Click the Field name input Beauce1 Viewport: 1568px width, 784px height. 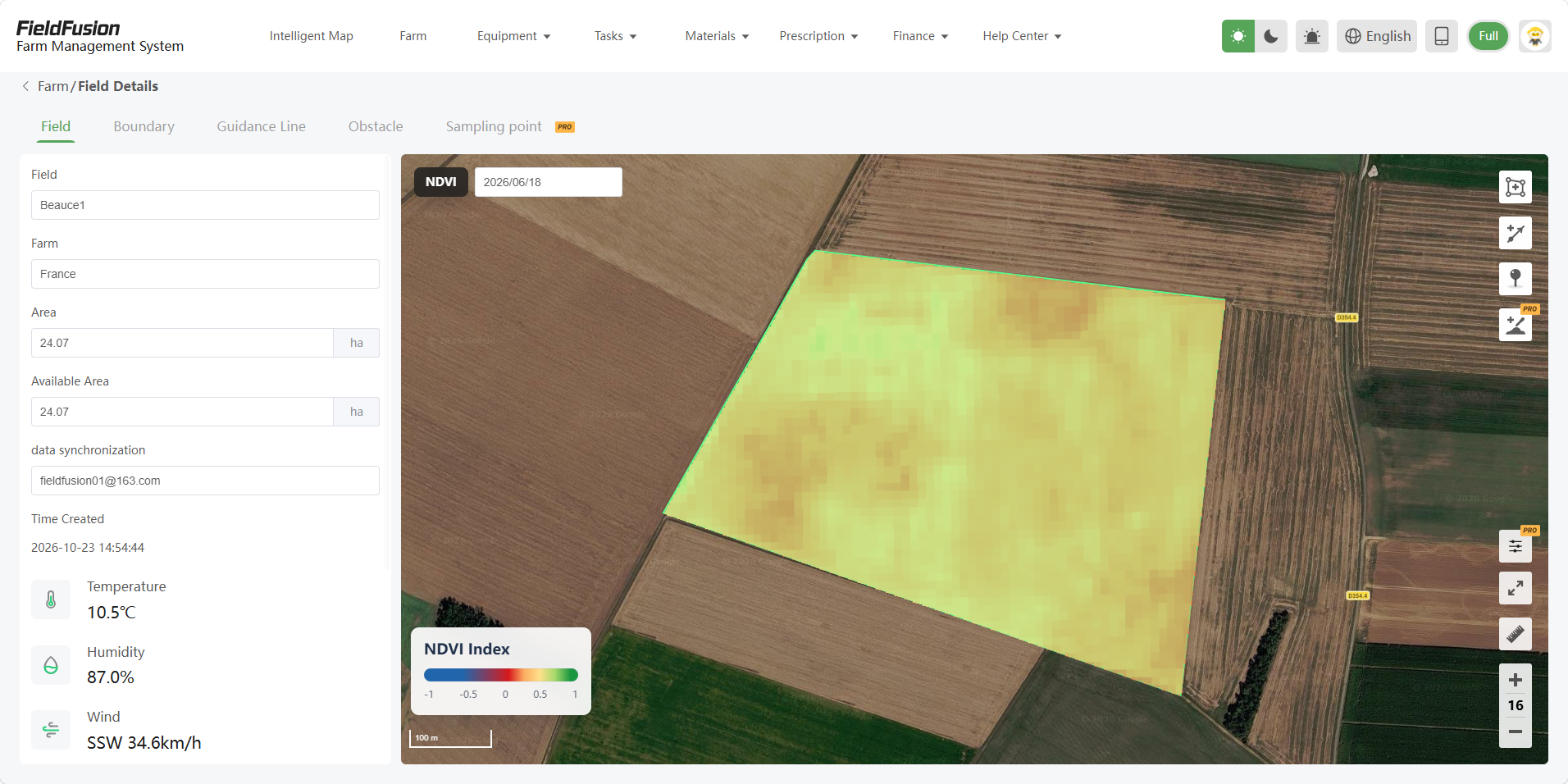tap(205, 205)
